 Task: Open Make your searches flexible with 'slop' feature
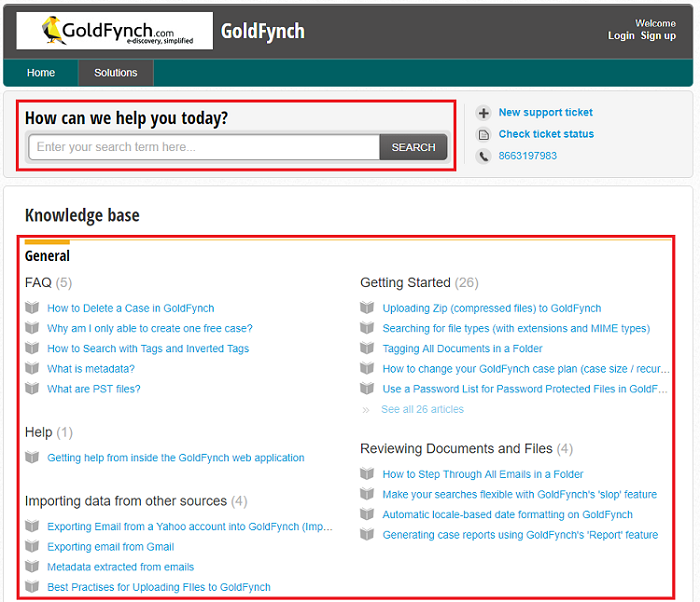click(520, 494)
